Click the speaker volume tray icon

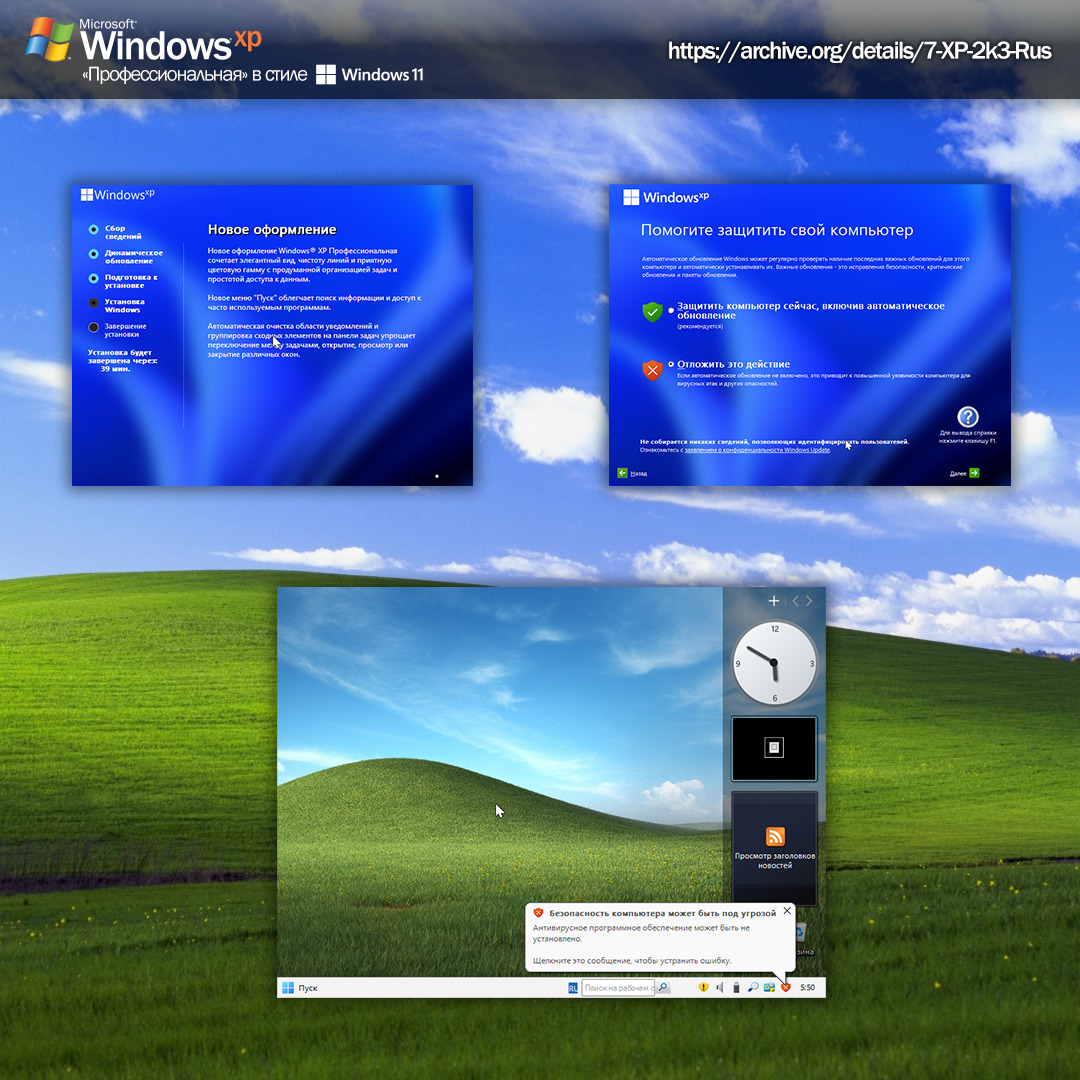point(720,988)
